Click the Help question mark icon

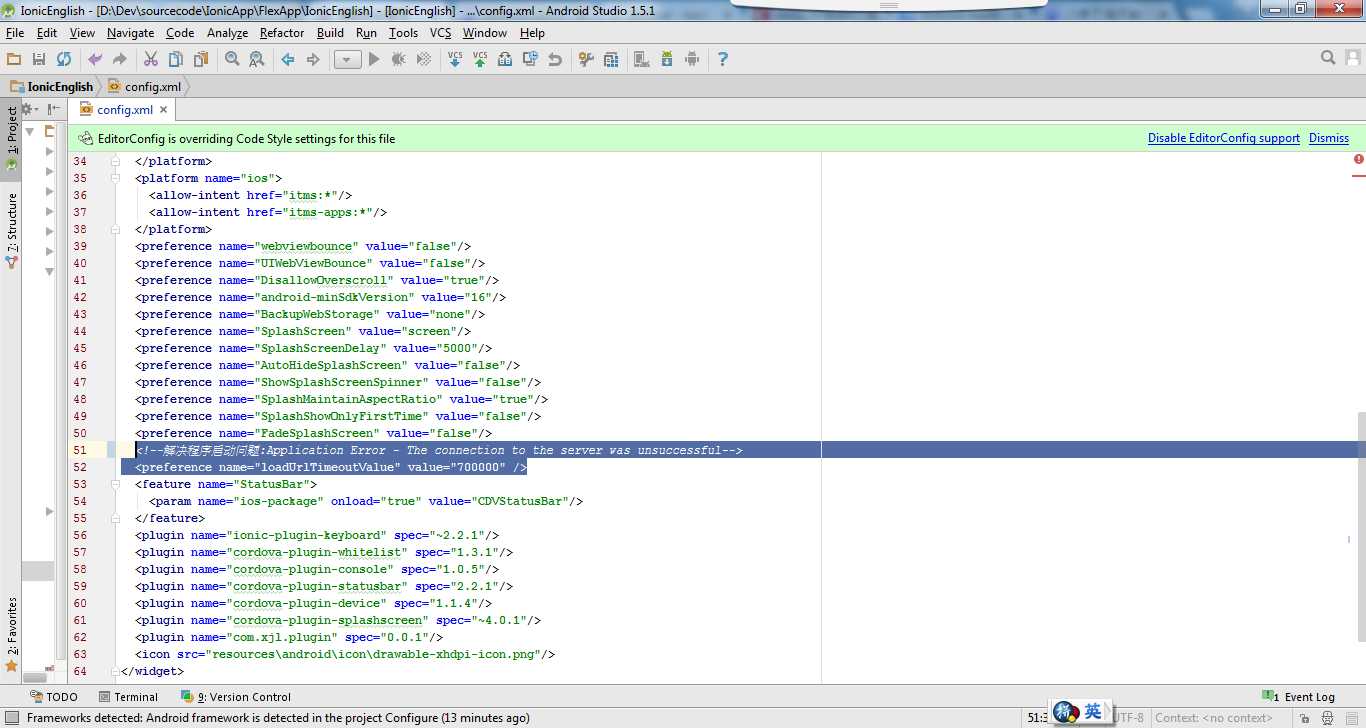(x=723, y=60)
